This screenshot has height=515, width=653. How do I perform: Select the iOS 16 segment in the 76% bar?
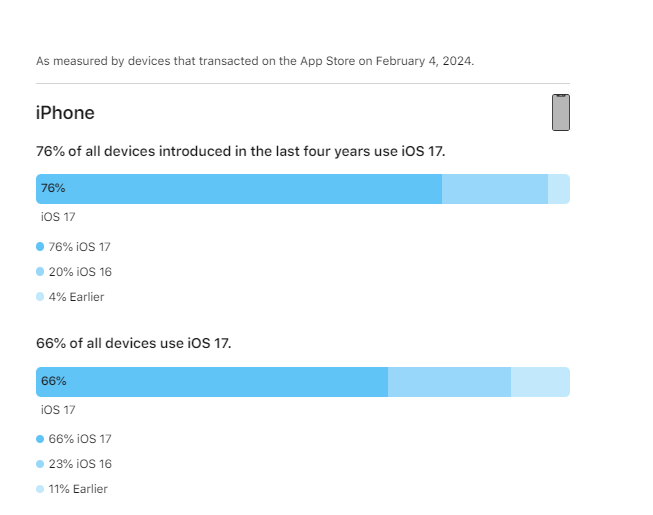point(495,189)
